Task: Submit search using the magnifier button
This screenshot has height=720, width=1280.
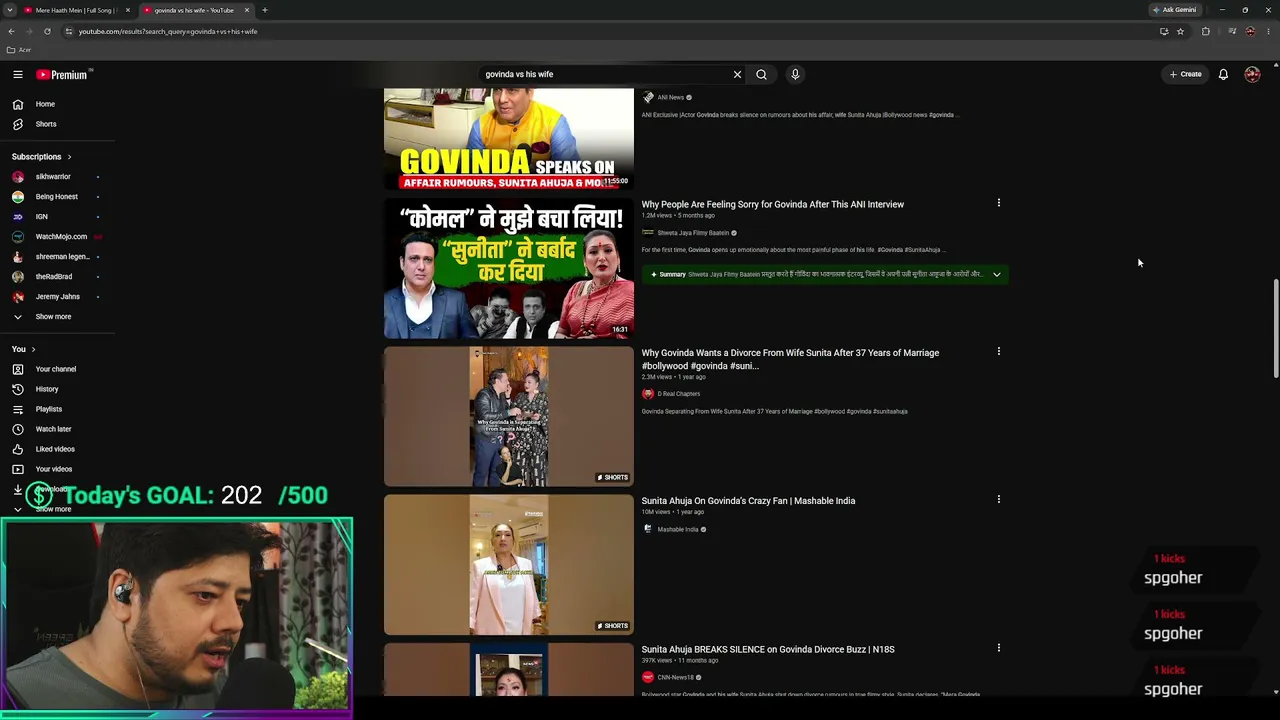Action: pos(761,74)
